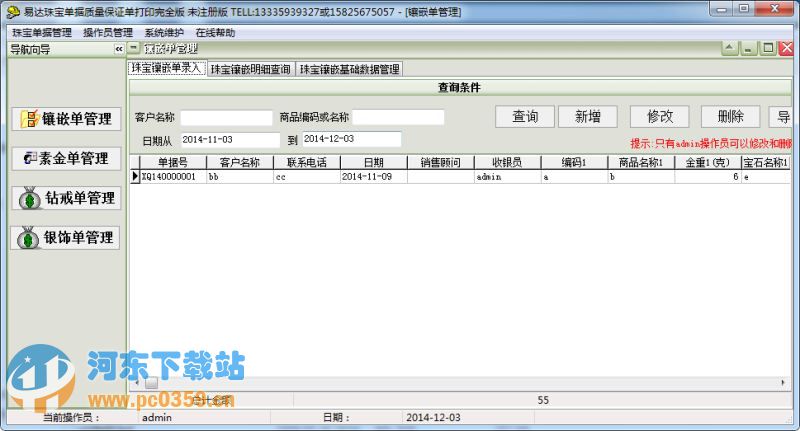Focus the 客户名称 input field
The image size is (800, 431).
tap(227, 118)
